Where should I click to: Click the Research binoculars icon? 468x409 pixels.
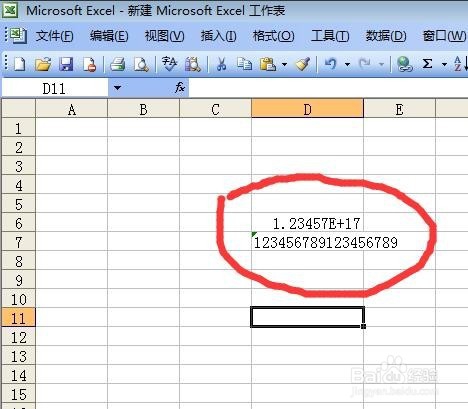pos(193,64)
